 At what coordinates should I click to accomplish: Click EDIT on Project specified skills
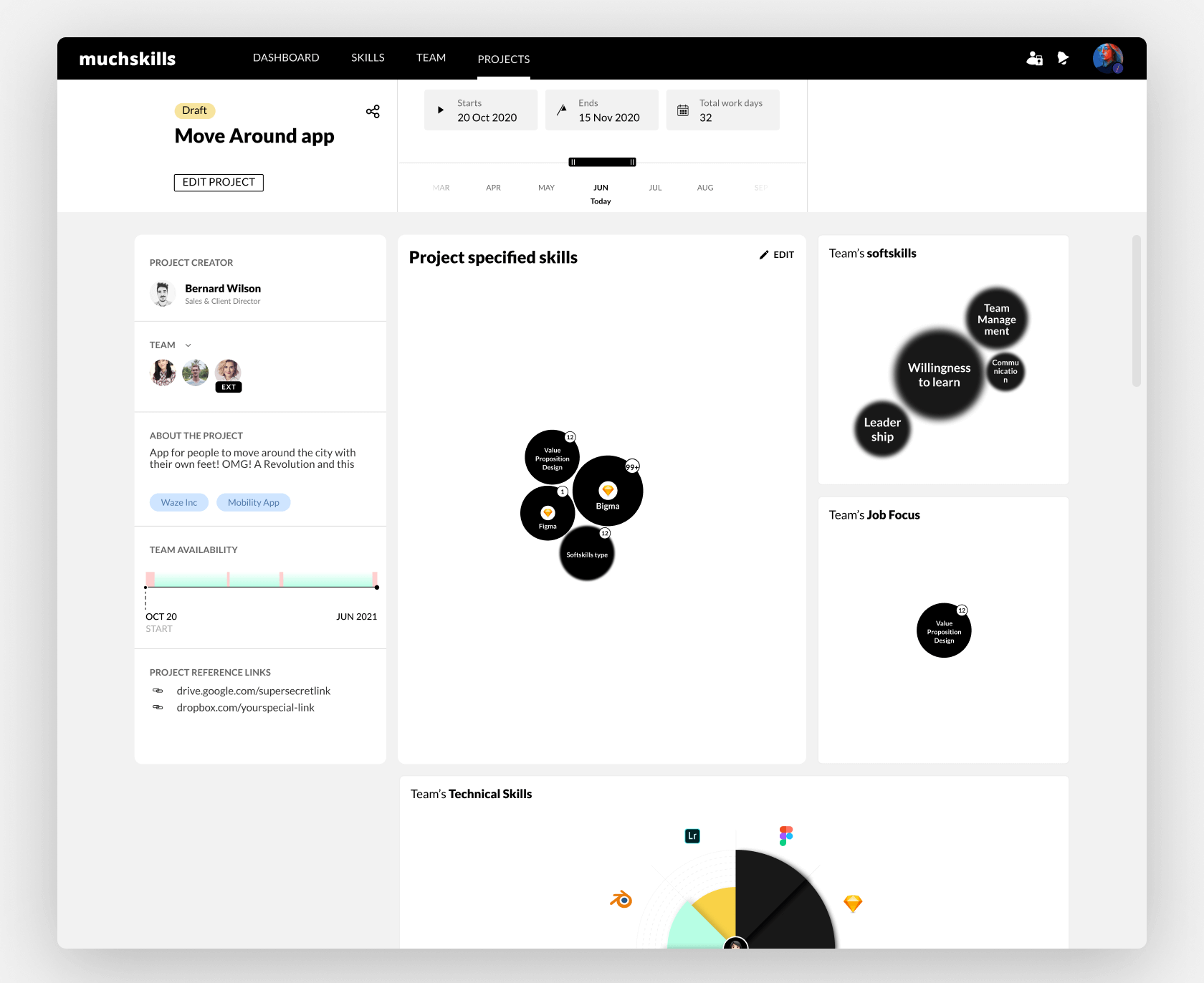tap(777, 254)
